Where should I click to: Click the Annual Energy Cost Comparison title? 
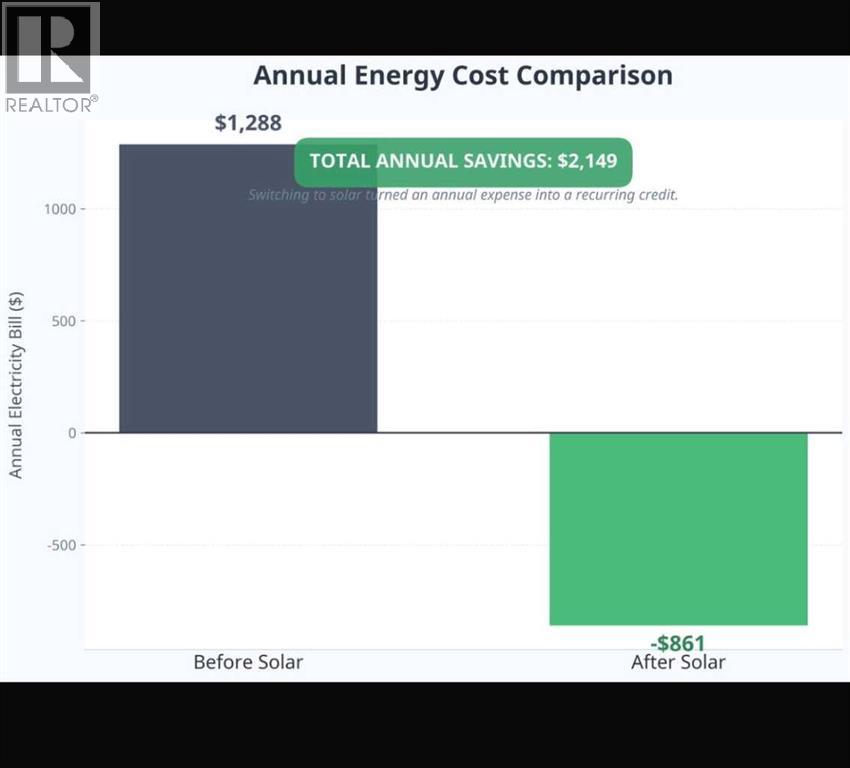462,76
